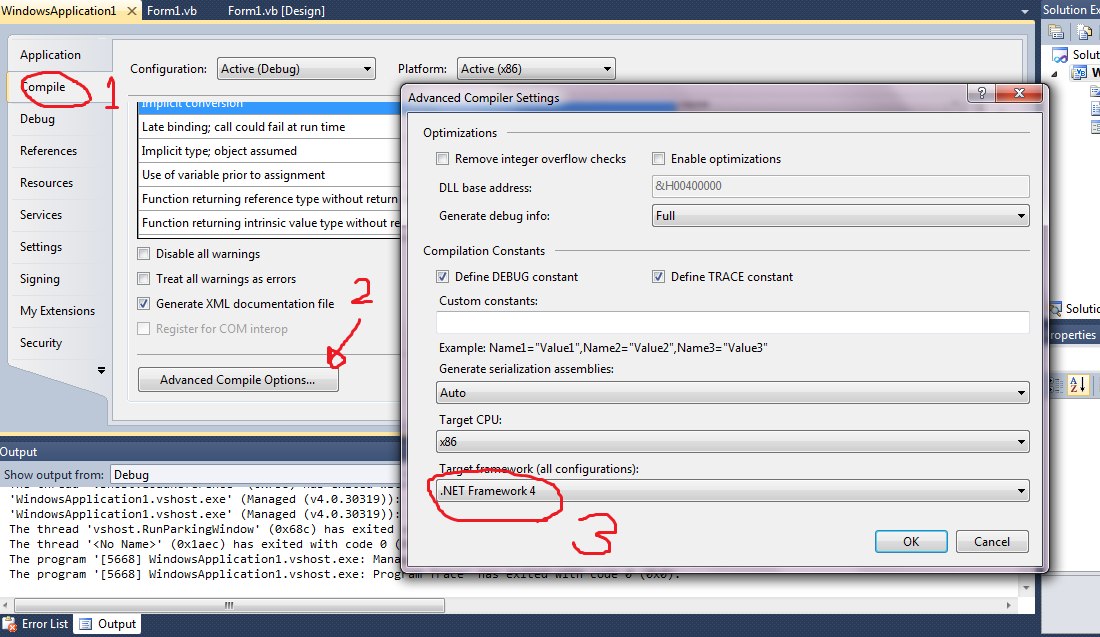Screen dimensions: 1100x637
Task: Open the Signing settings page
Action: [x=59, y=279]
